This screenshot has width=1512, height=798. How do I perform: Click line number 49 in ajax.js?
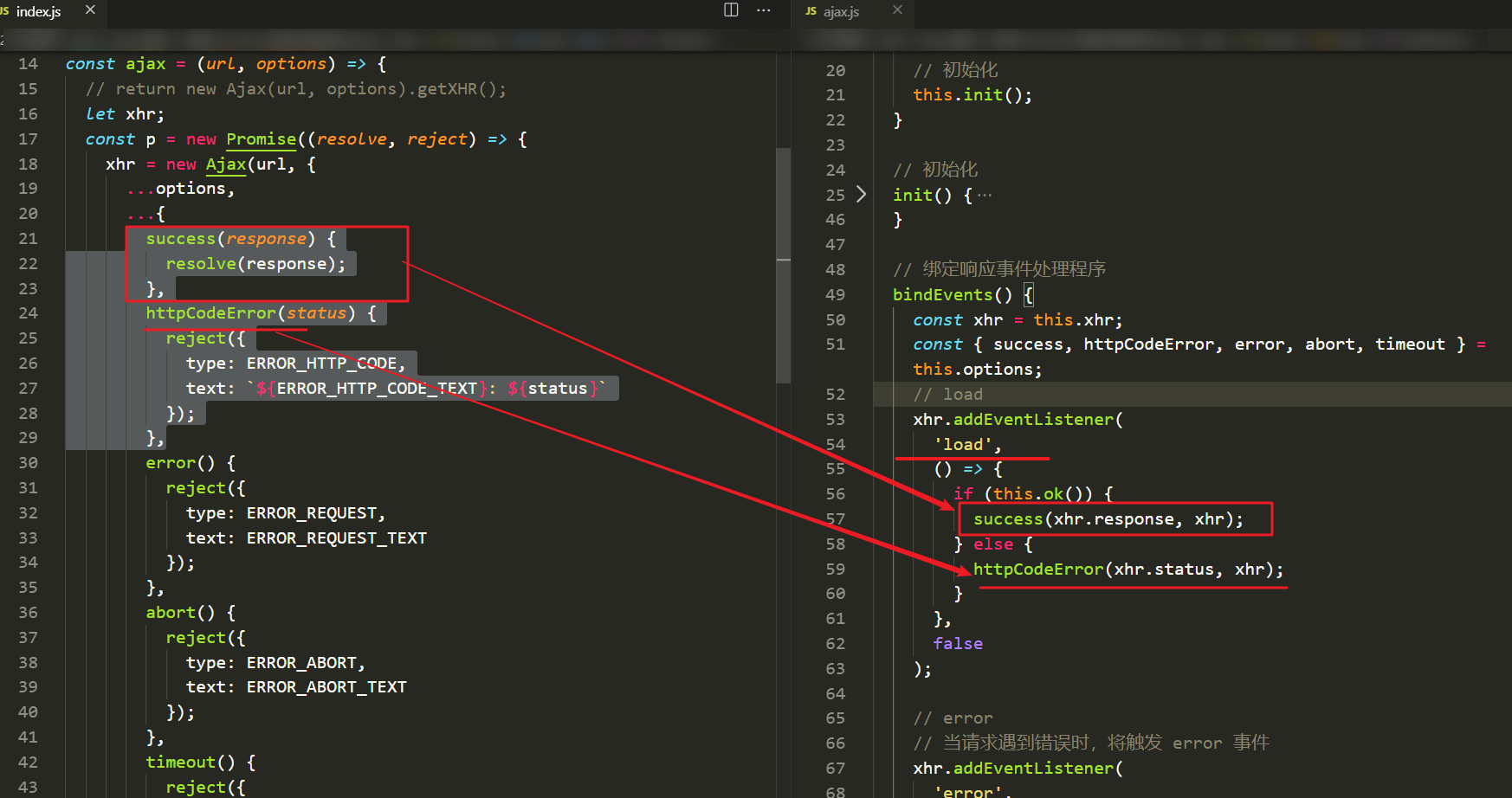[x=835, y=295]
